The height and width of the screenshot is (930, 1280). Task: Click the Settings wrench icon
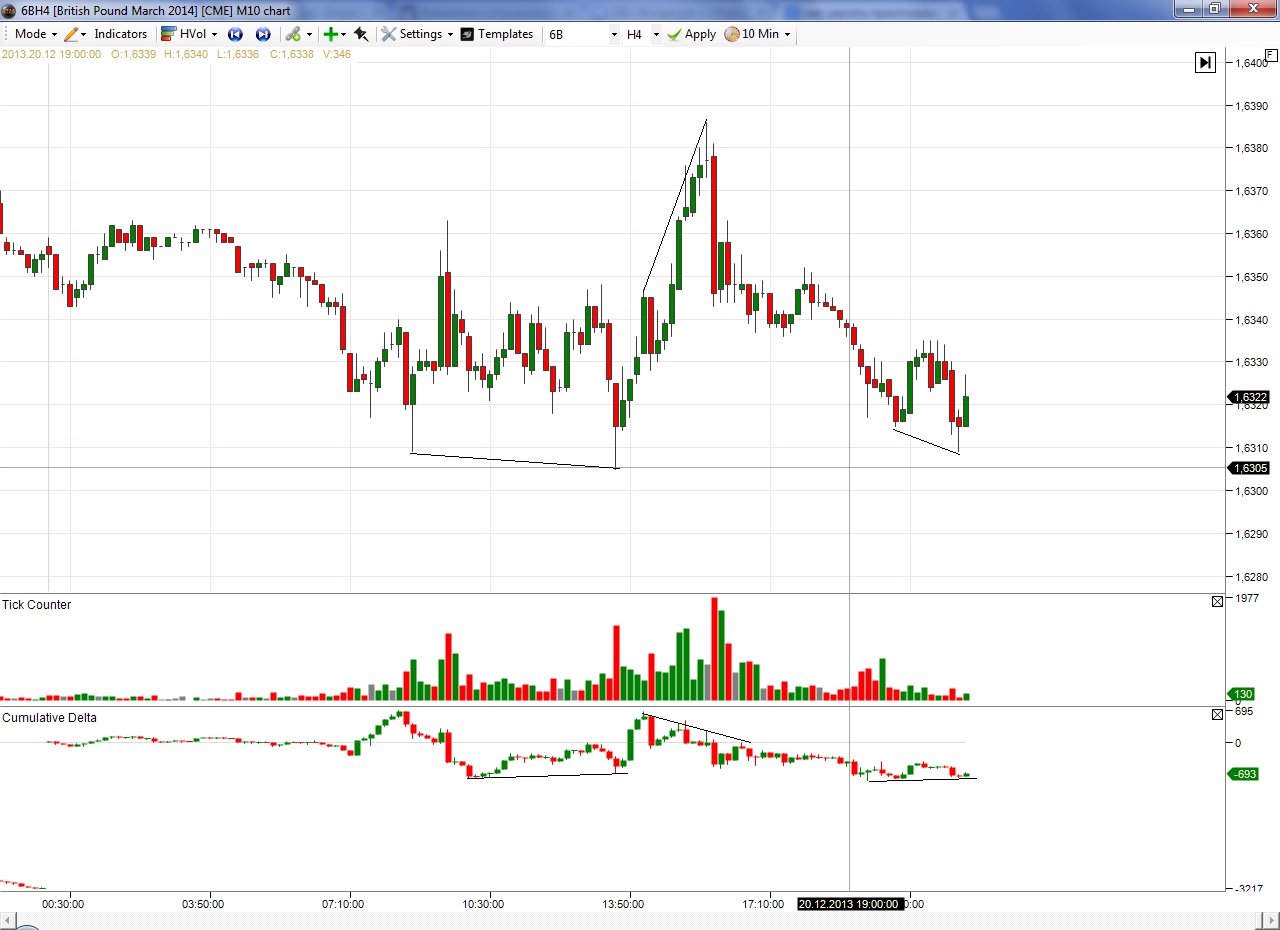[389, 34]
